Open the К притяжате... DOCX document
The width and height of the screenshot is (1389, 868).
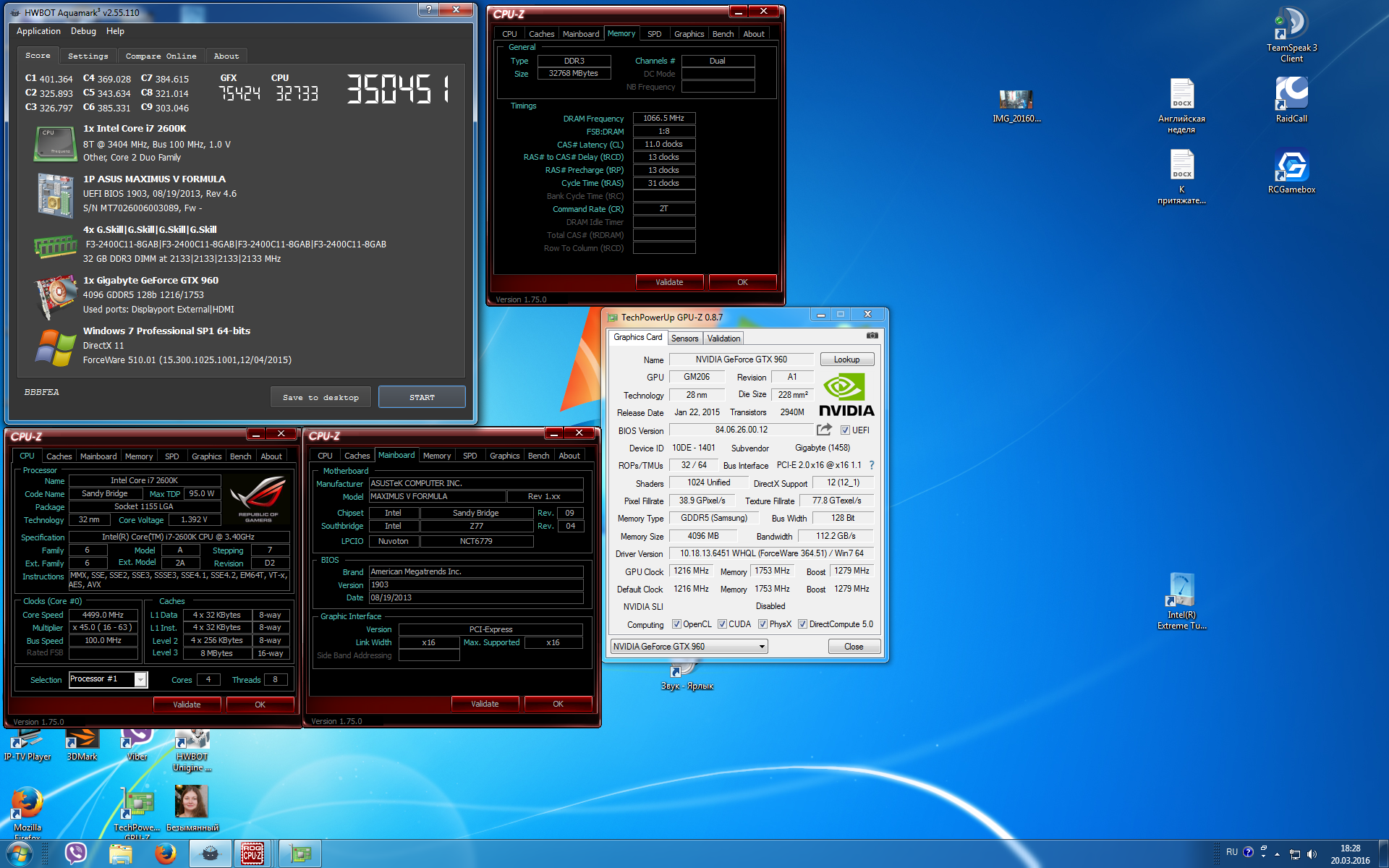[x=1181, y=177]
